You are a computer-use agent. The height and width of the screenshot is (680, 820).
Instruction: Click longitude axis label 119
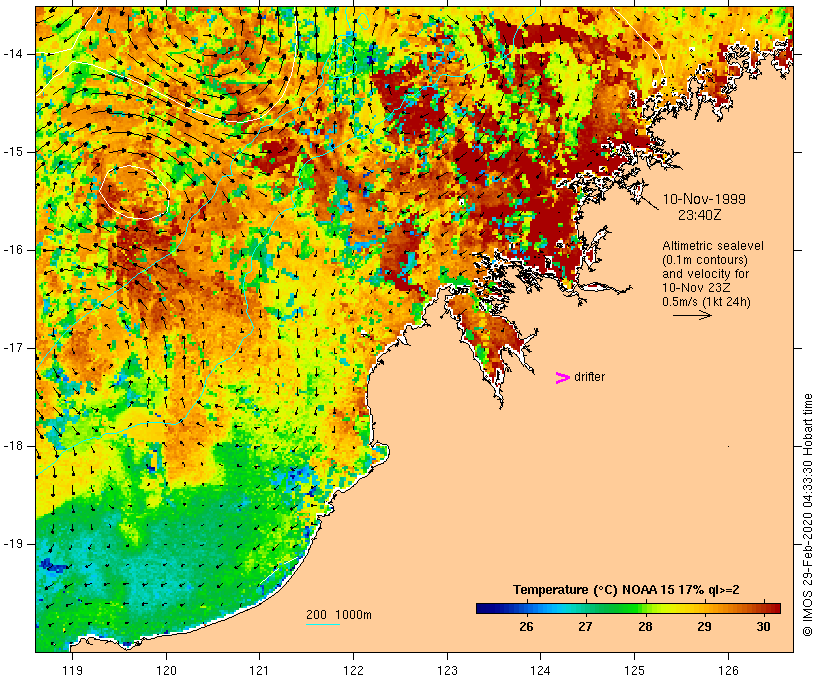coord(72,670)
